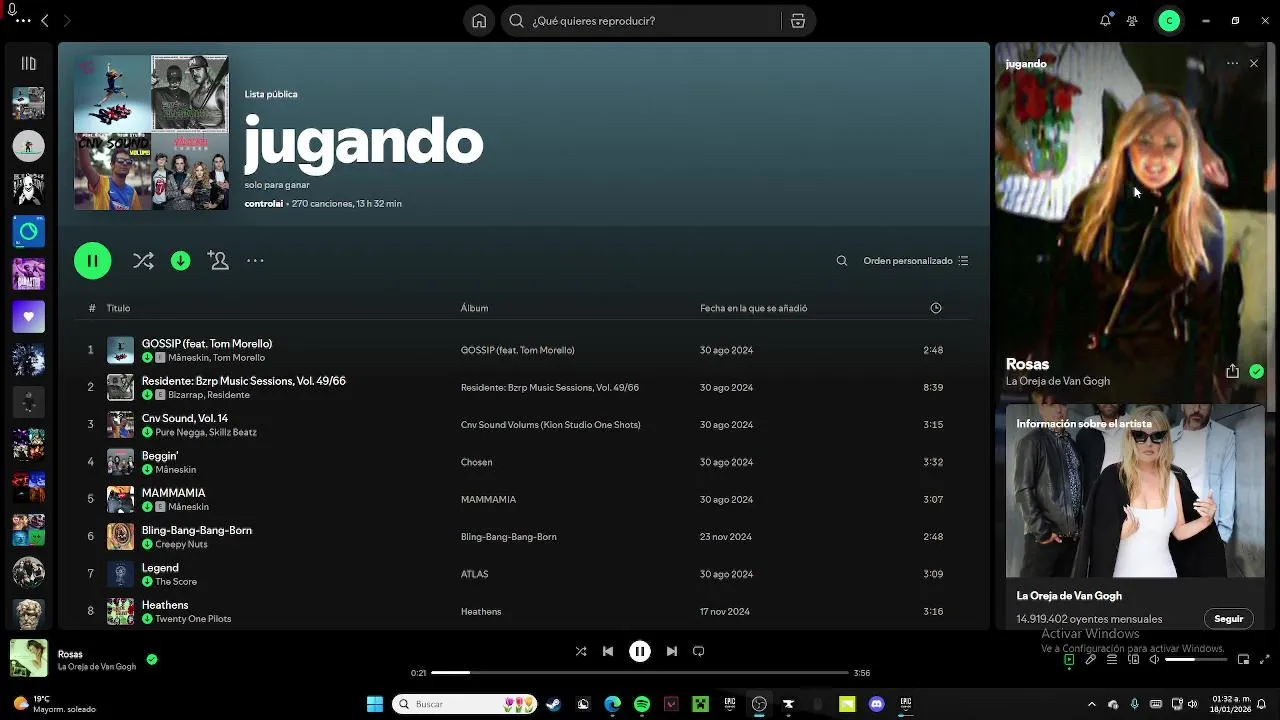Go to Spotify Home
The image size is (1280, 720).
[x=479, y=21]
